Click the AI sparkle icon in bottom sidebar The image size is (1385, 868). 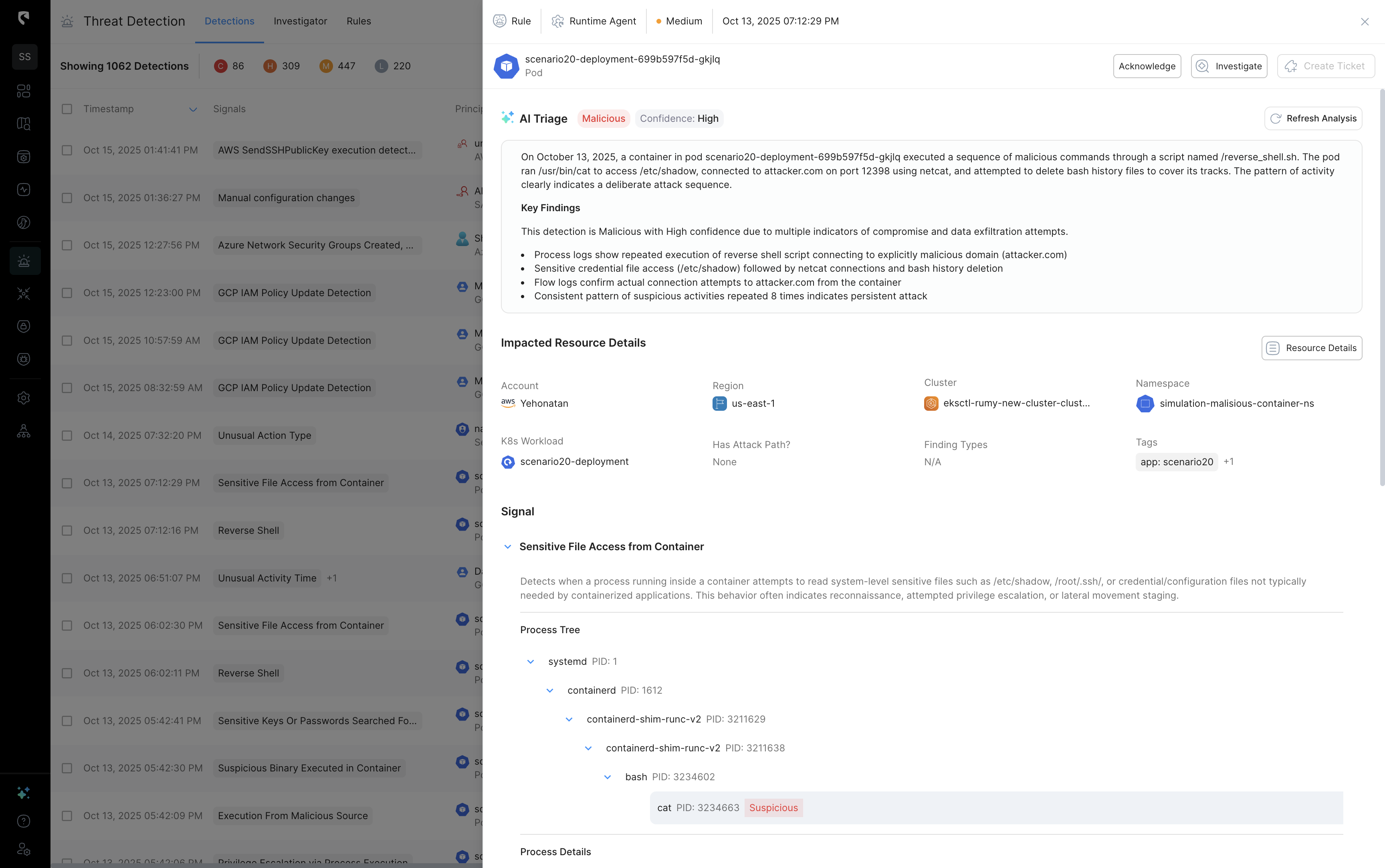coord(24,793)
